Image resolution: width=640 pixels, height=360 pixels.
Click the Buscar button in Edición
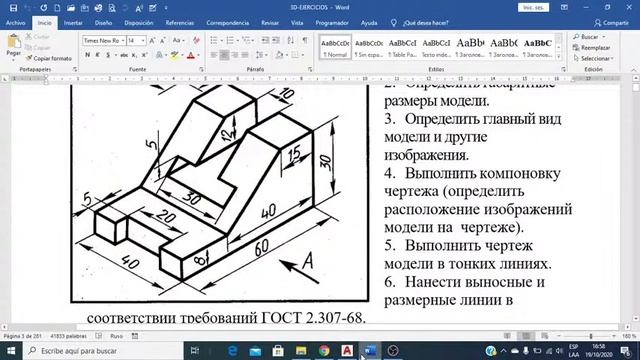589,37
